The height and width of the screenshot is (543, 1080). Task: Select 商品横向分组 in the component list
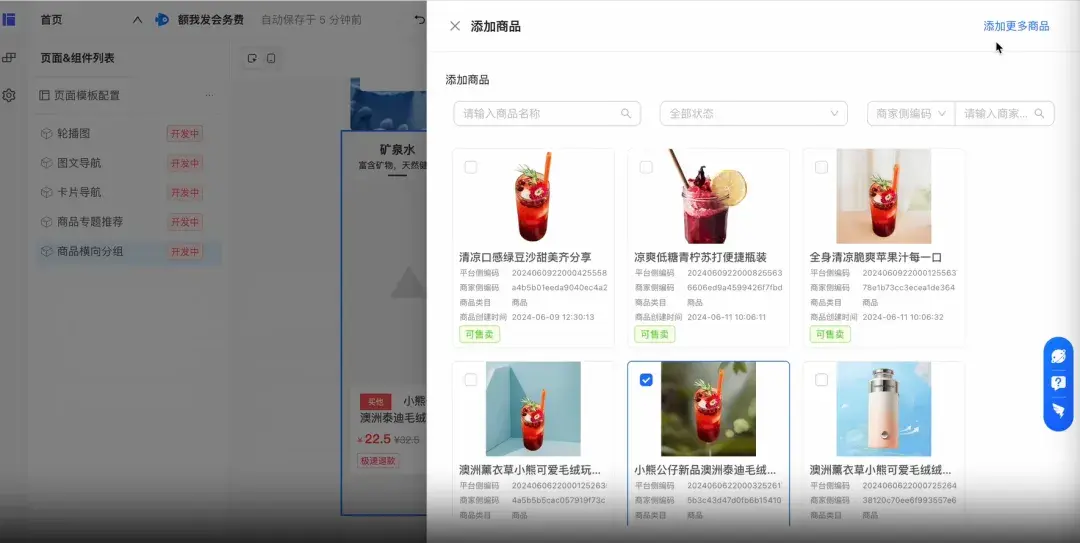point(129,252)
